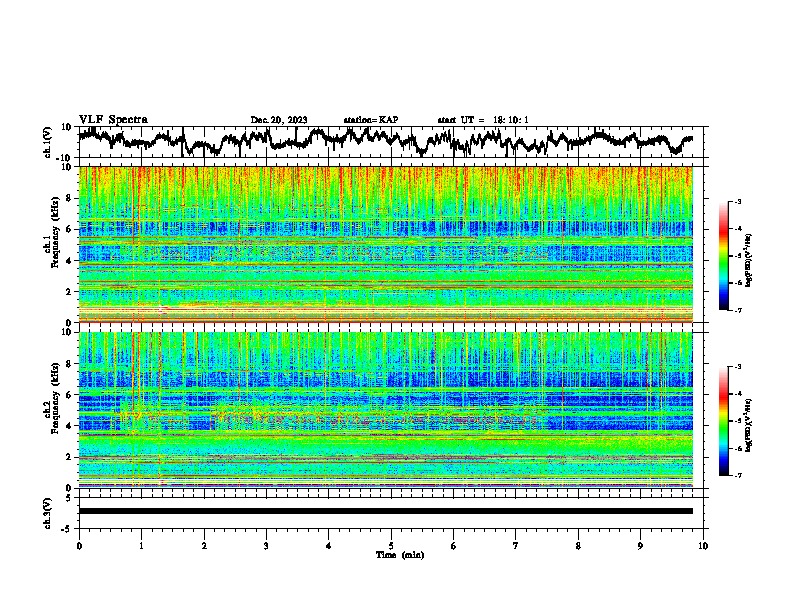Click time axis tick label "9"
Viewport: 792px width, 612px height.
point(640,546)
